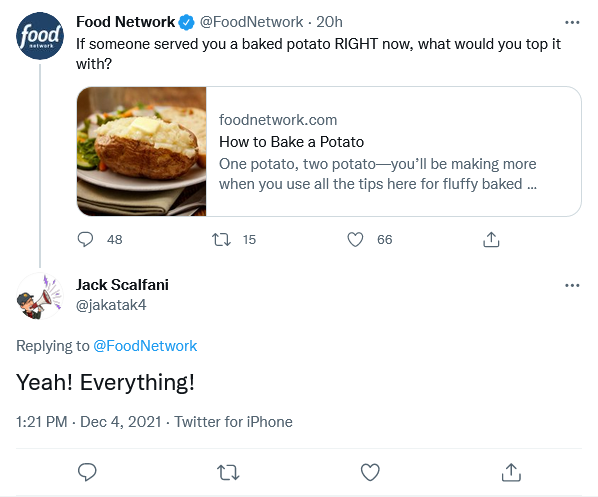Viewport: 598px width, 497px height.
Task: Reply to the Food Network tweet
Action: pos(85,240)
